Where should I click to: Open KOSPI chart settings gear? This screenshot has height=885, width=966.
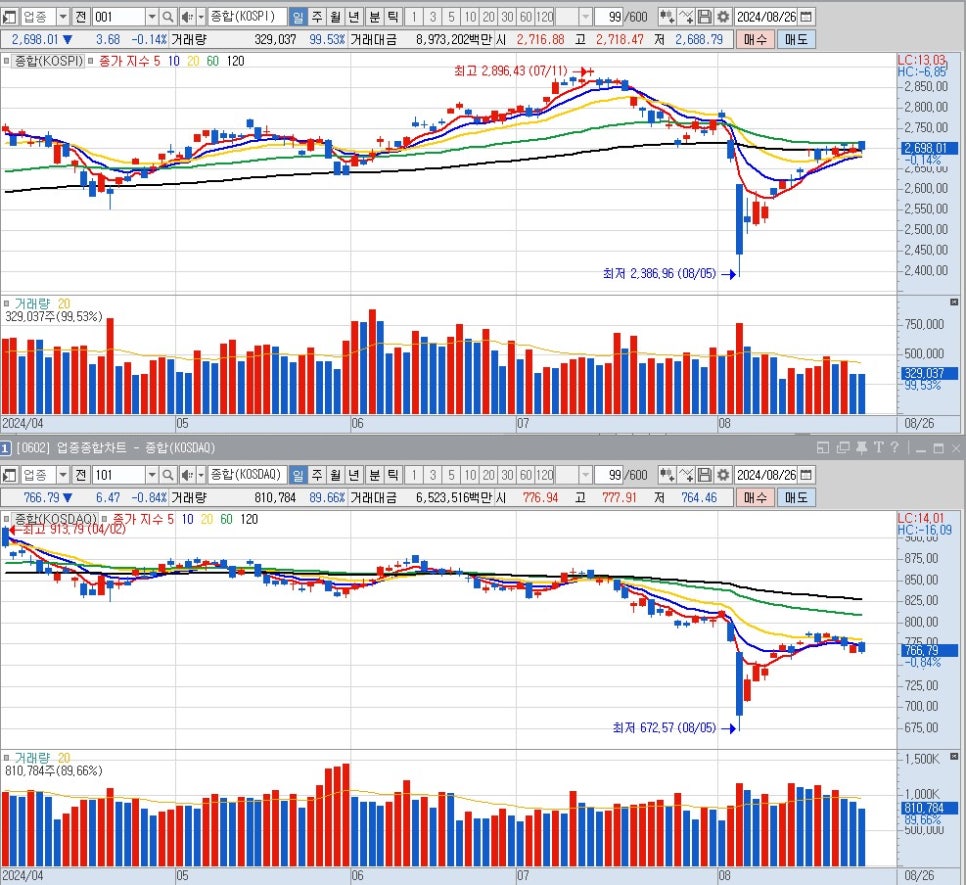pos(723,17)
